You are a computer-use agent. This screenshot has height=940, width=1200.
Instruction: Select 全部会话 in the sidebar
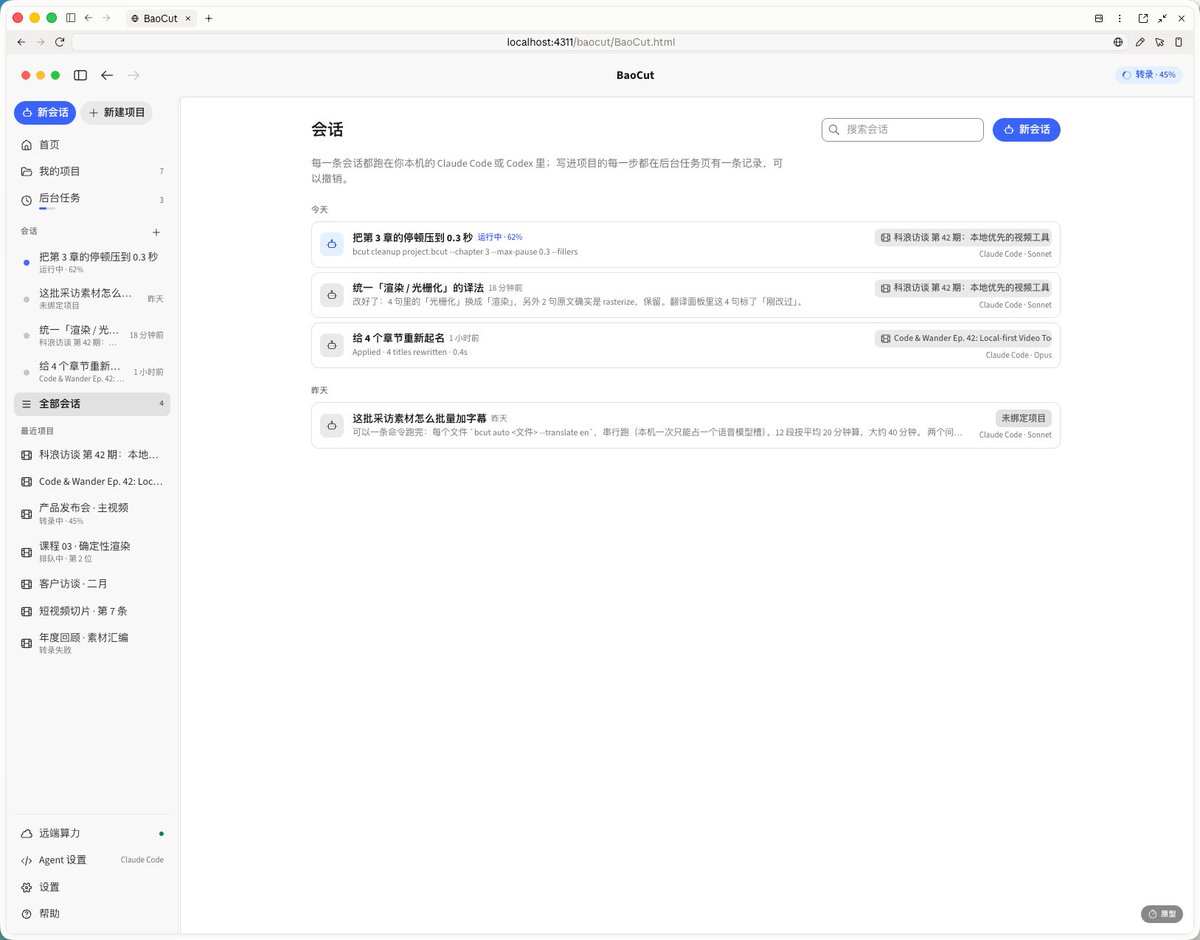click(x=92, y=404)
